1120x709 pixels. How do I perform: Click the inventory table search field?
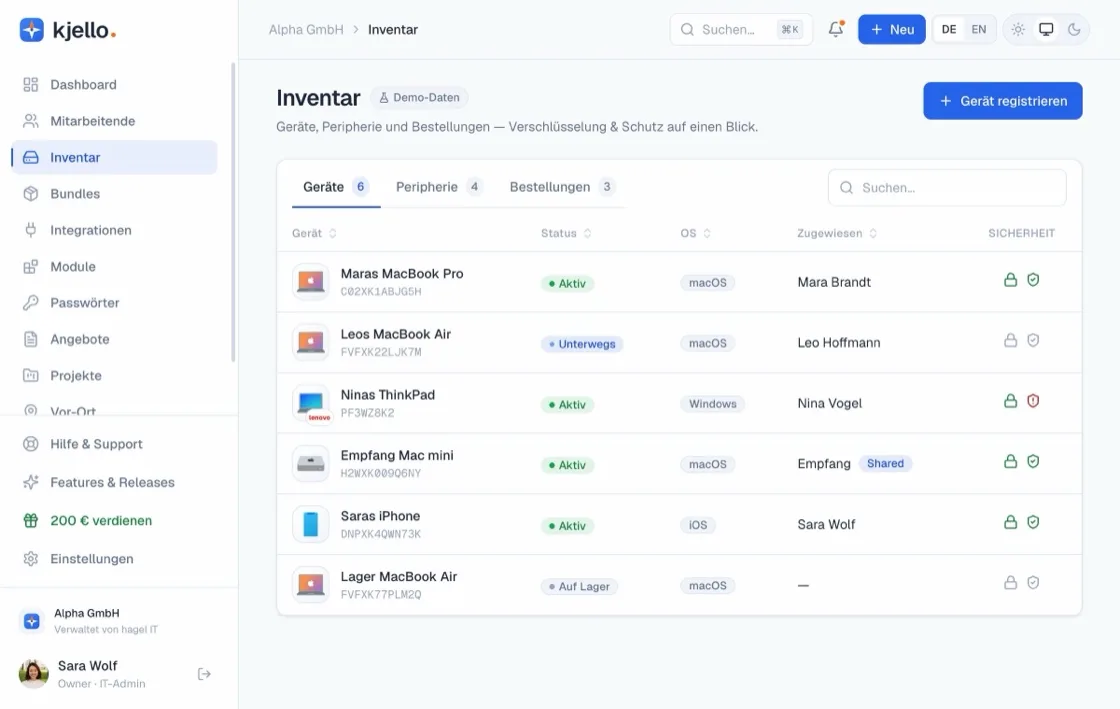[x=946, y=188]
